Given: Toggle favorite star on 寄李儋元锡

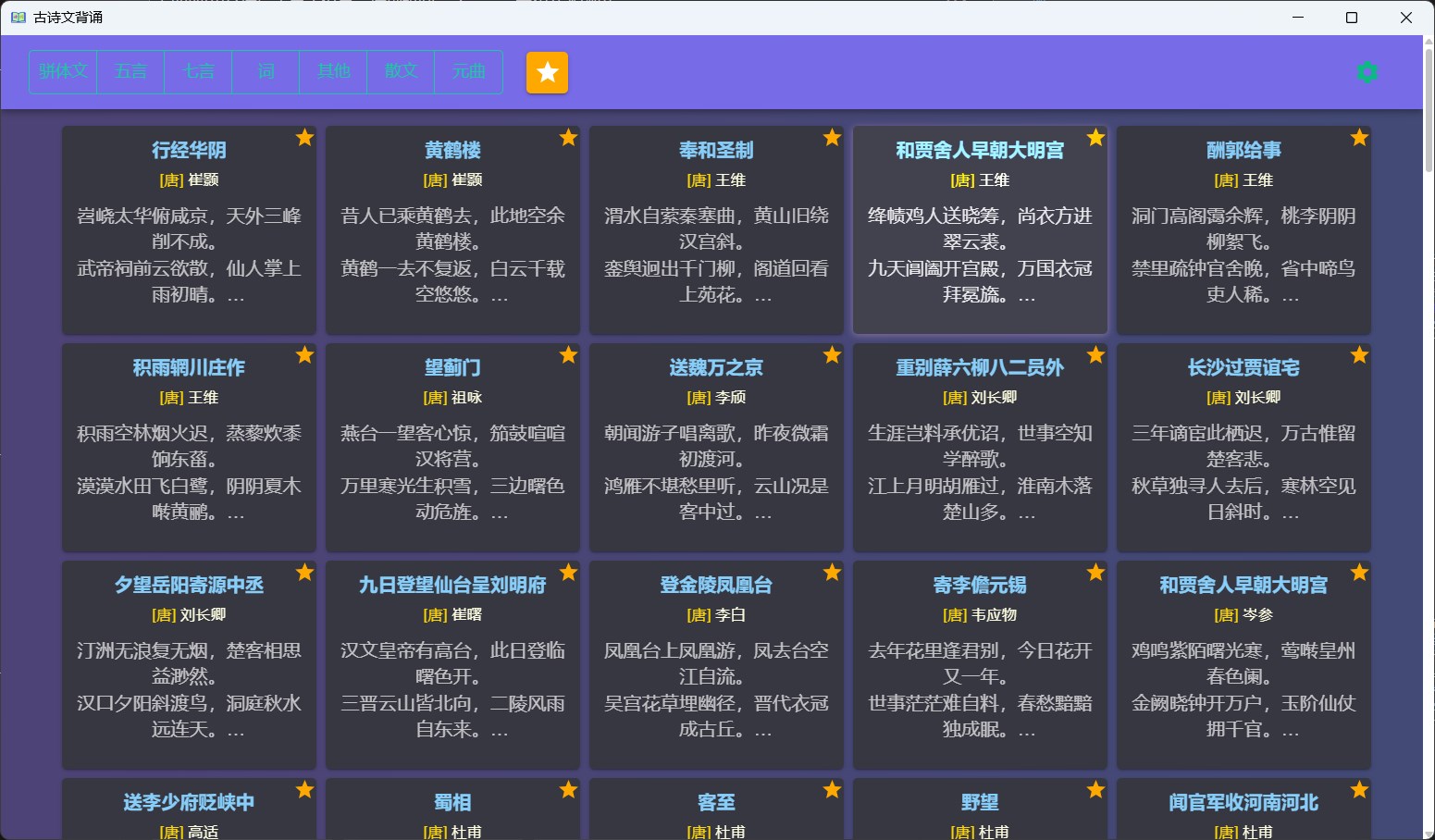Looking at the screenshot, I should [1095, 573].
